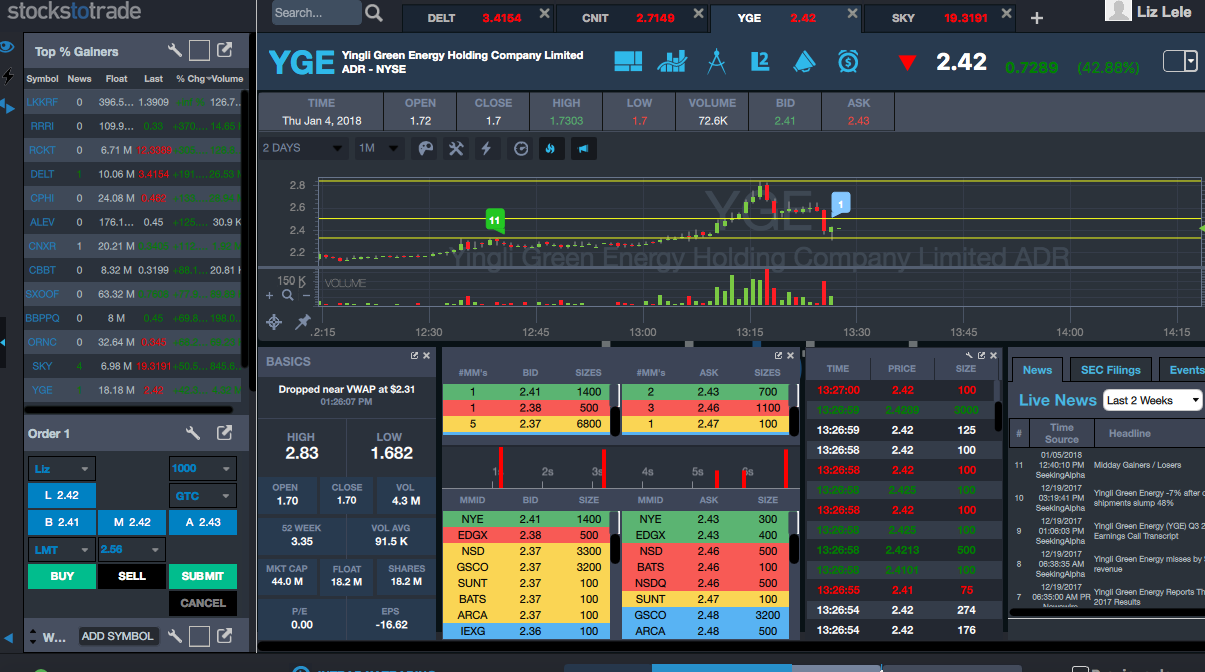Set price with A 2.43 button
Viewport: 1205px width, 672px height.
203,522
